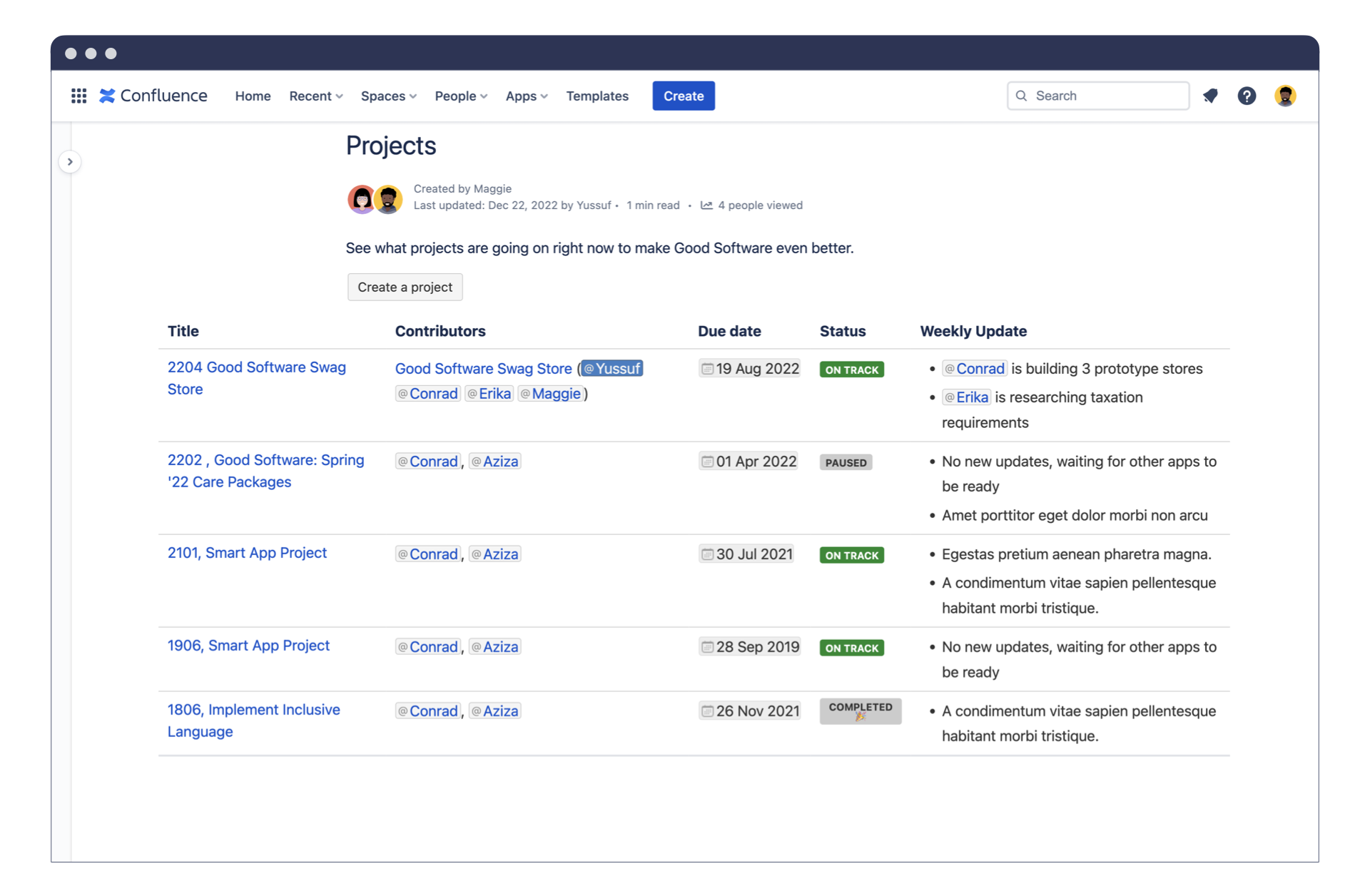The height and width of the screenshot is (896, 1370).
Task: Open the help question mark icon
Action: [1247, 96]
